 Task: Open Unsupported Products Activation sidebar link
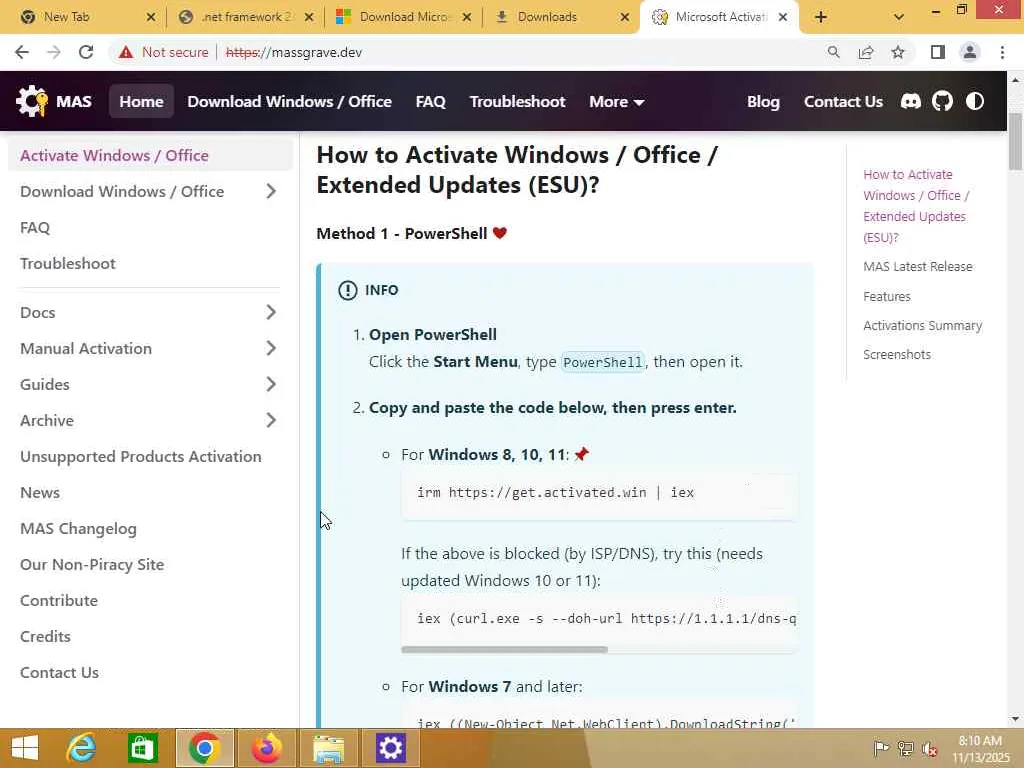[140, 456]
